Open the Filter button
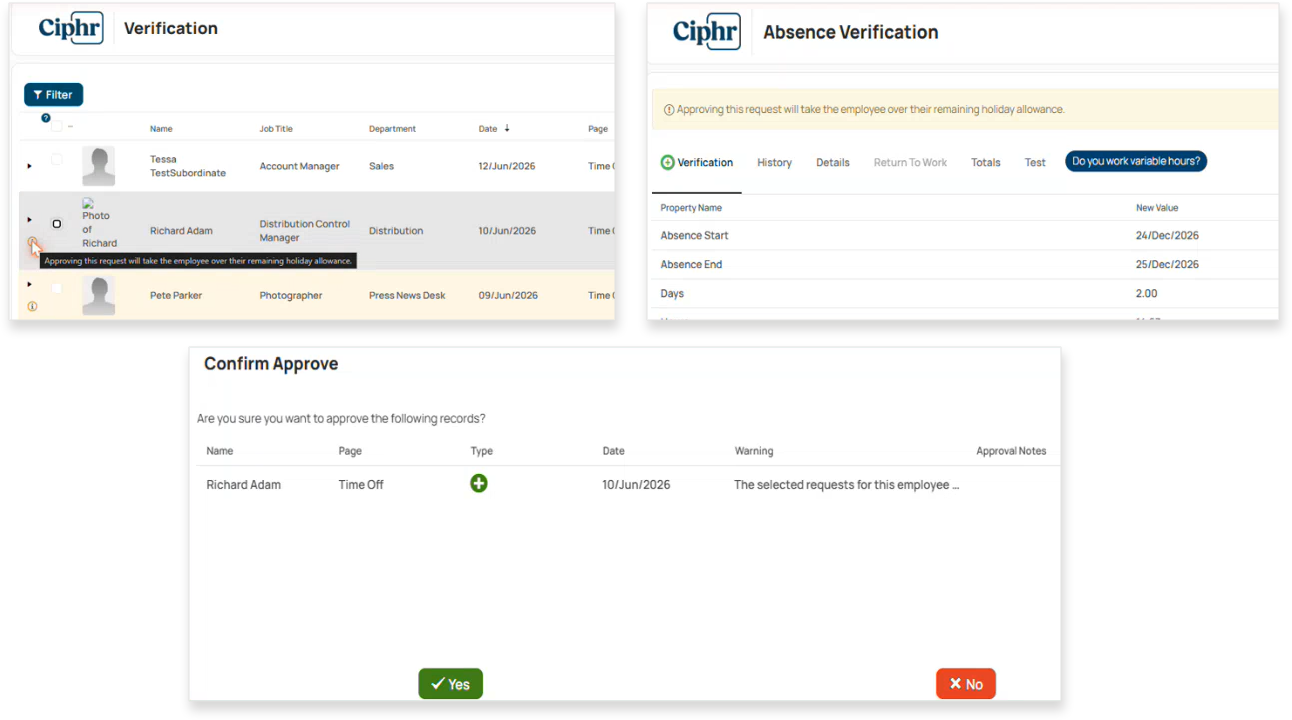 click(53, 95)
